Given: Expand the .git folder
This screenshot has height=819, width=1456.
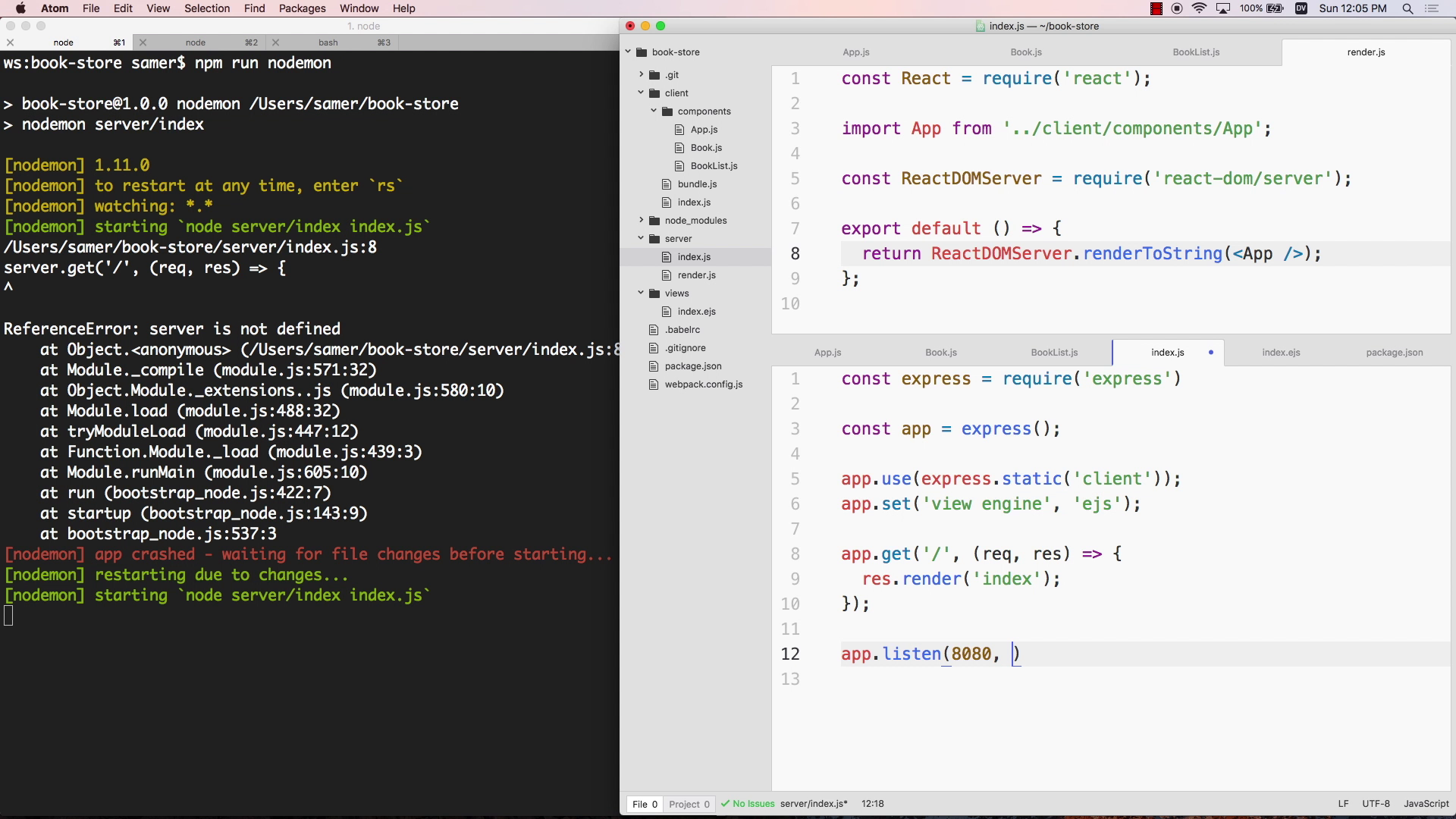Looking at the screenshot, I should (641, 74).
